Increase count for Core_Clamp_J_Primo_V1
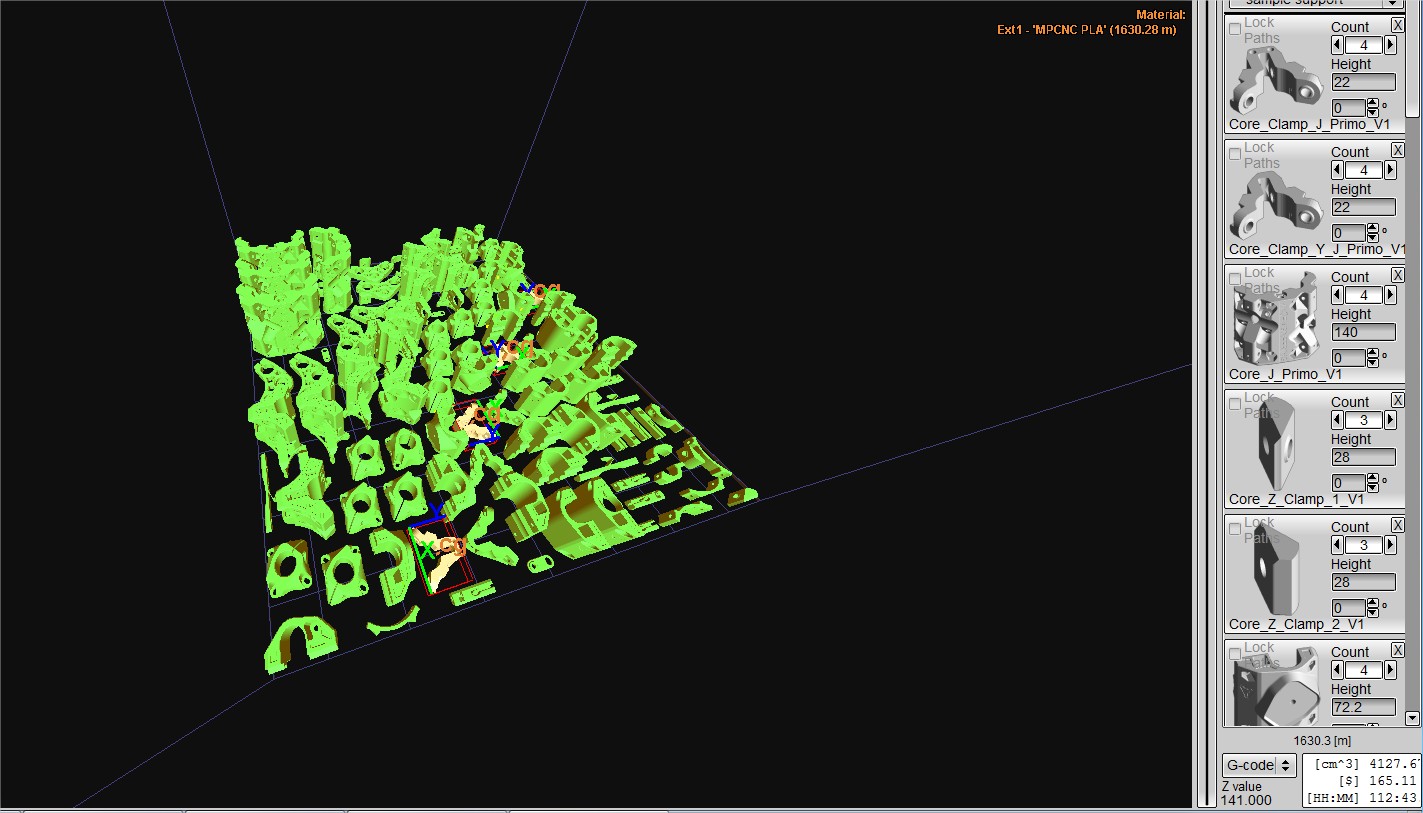The height and width of the screenshot is (813, 1423). [1390, 45]
